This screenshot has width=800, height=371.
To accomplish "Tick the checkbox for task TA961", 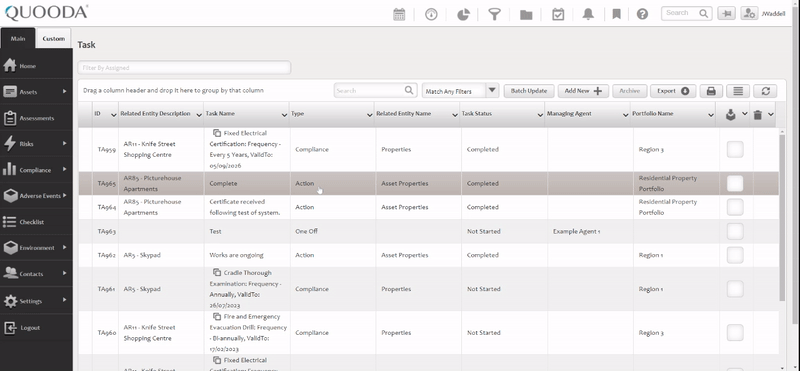I will click(x=735, y=289).
